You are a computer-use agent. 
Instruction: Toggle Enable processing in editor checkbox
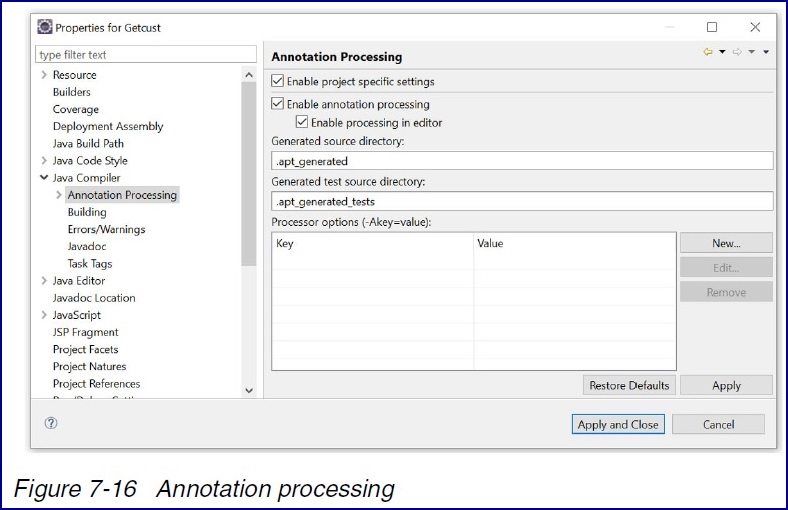click(x=302, y=123)
